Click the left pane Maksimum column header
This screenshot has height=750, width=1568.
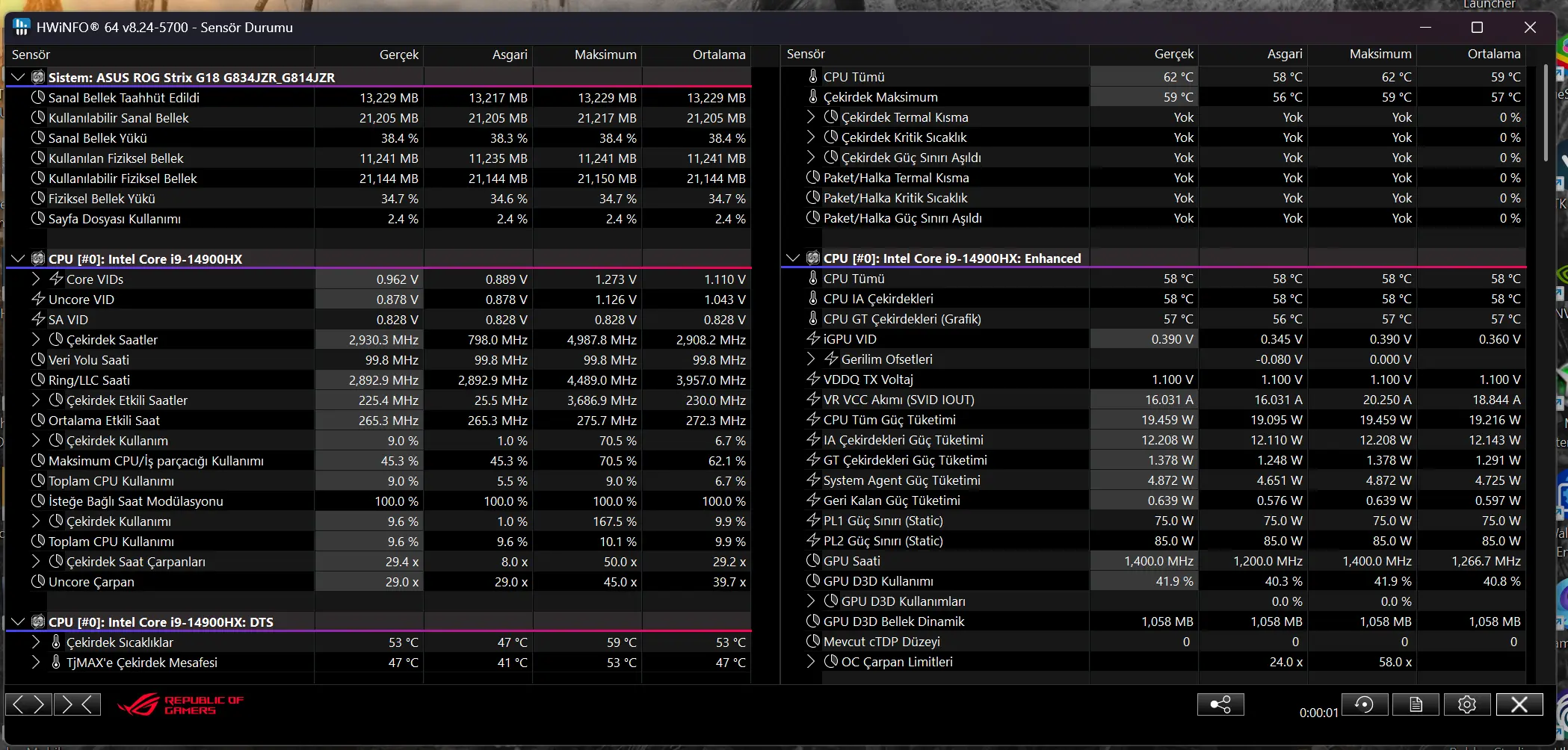point(587,55)
